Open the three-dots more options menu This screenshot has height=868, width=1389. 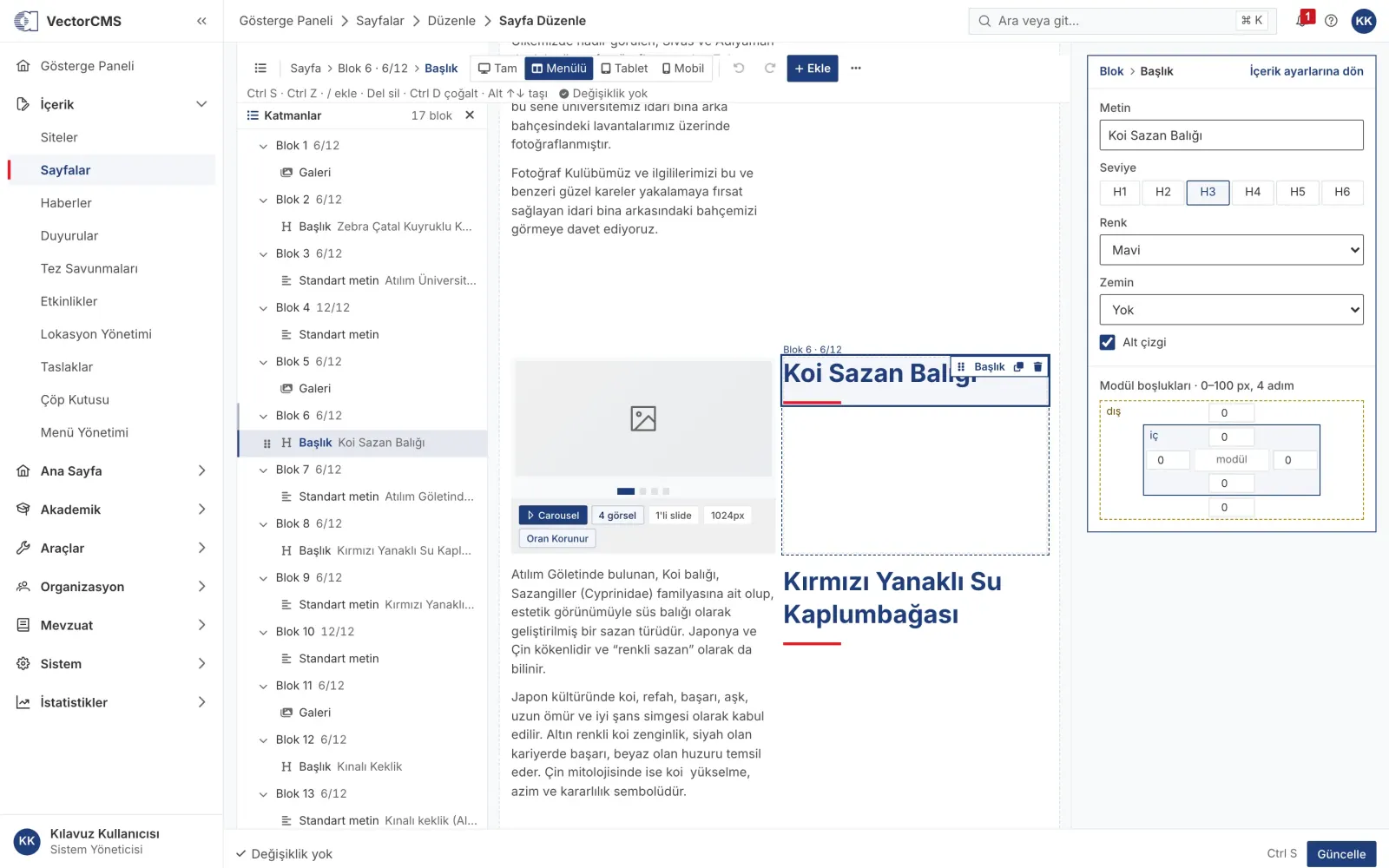pyautogui.click(x=856, y=69)
